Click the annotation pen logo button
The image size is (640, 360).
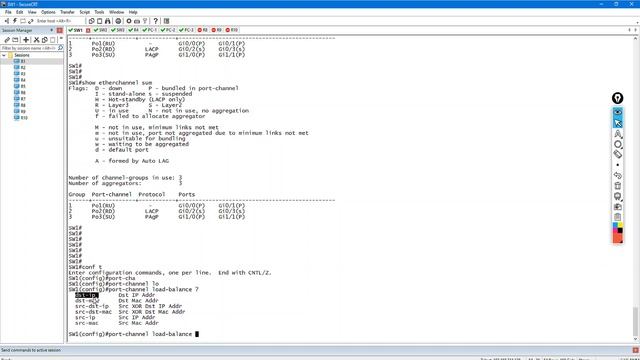618,98
